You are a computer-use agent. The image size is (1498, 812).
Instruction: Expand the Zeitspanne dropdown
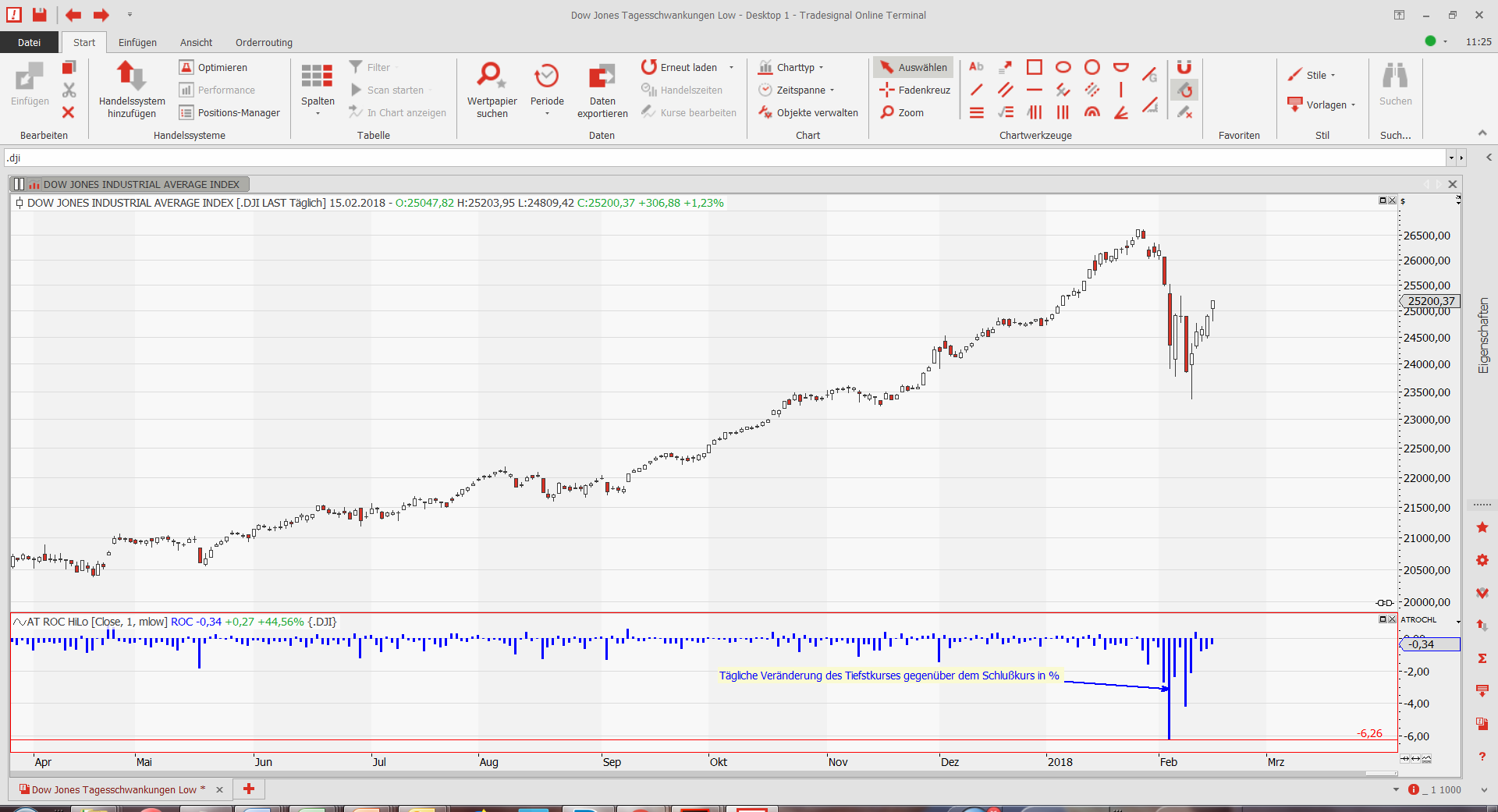tap(797, 90)
